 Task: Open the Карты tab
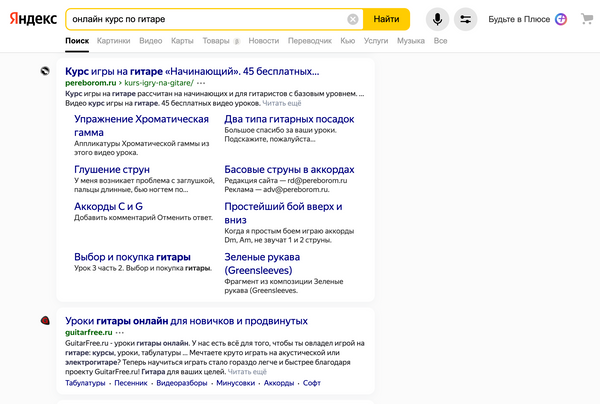point(182,41)
